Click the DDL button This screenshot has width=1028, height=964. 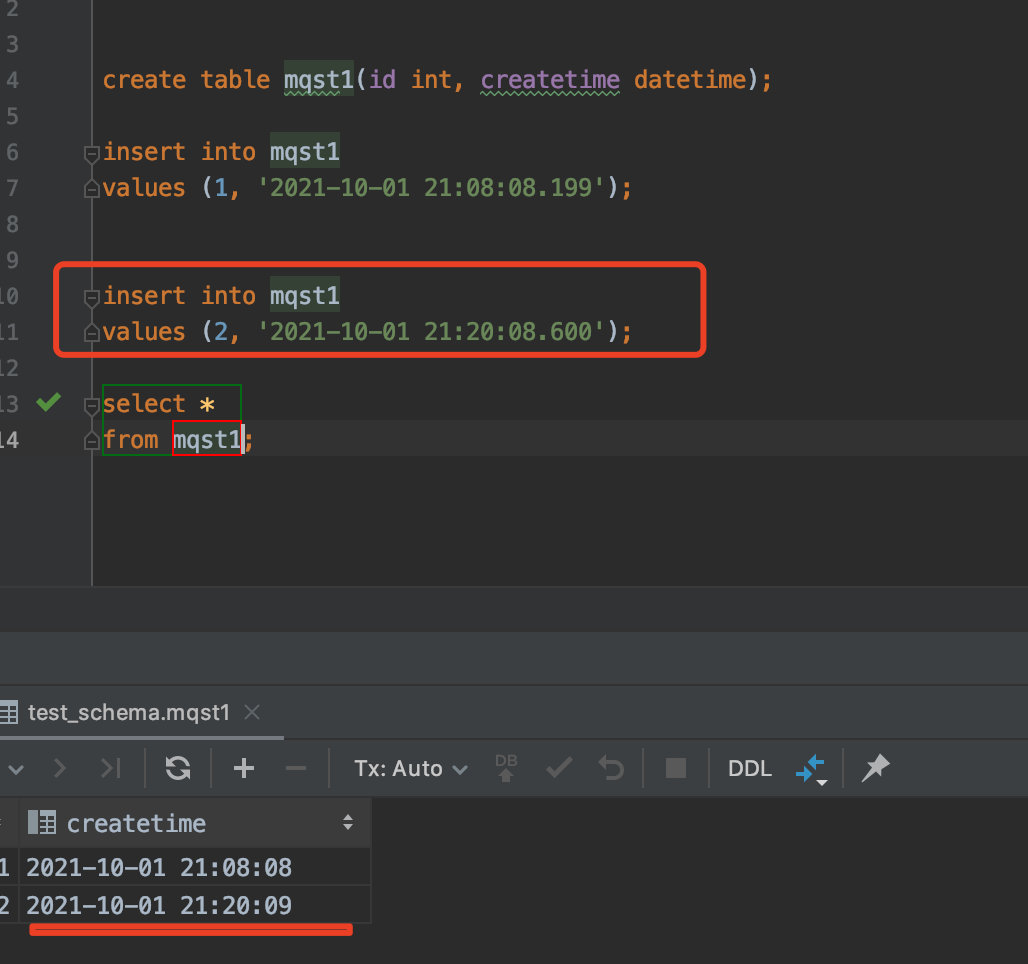pos(749,768)
